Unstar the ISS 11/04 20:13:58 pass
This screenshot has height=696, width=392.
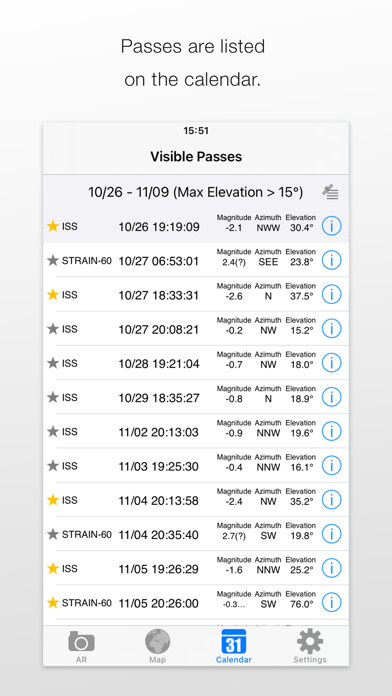click(53, 500)
